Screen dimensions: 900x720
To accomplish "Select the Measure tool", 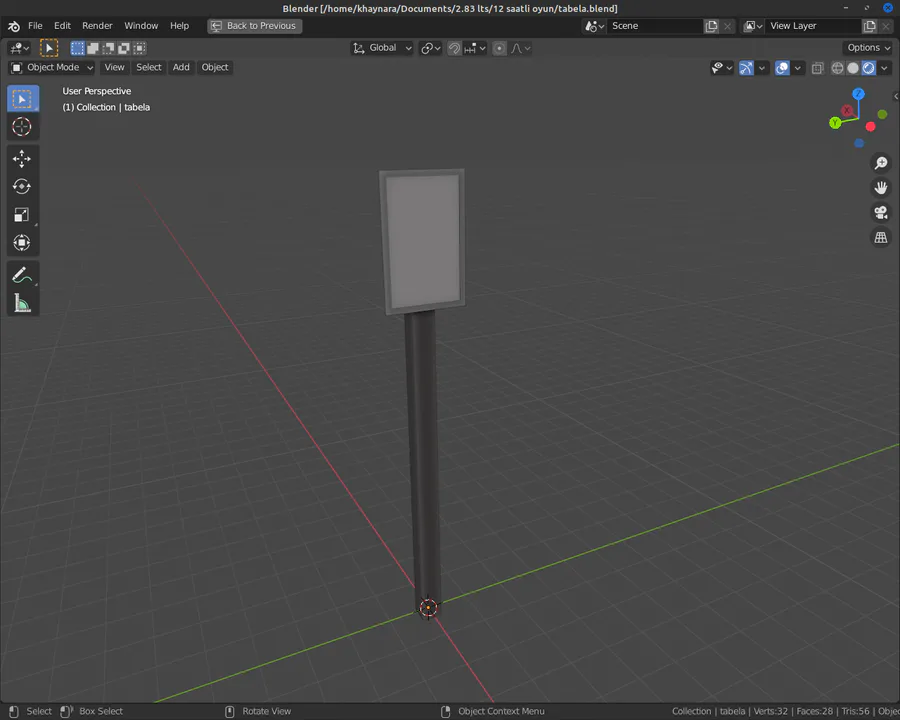I will pyautogui.click(x=22, y=303).
